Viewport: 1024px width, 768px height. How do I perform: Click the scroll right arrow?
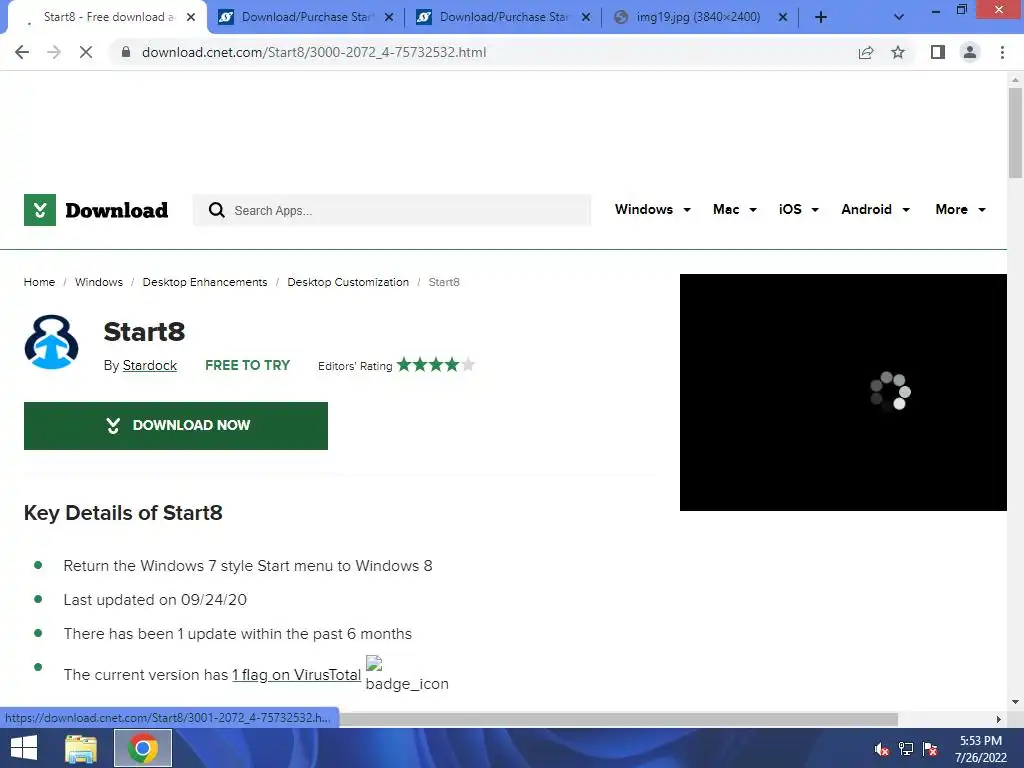coord(999,719)
